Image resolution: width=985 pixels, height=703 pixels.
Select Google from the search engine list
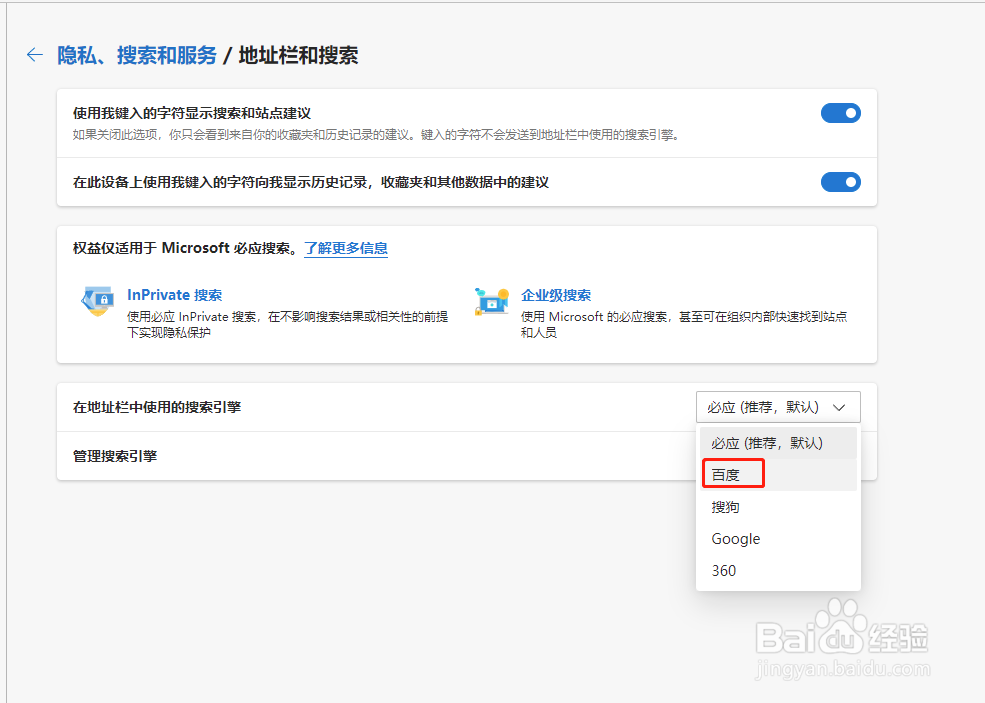[x=778, y=539]
